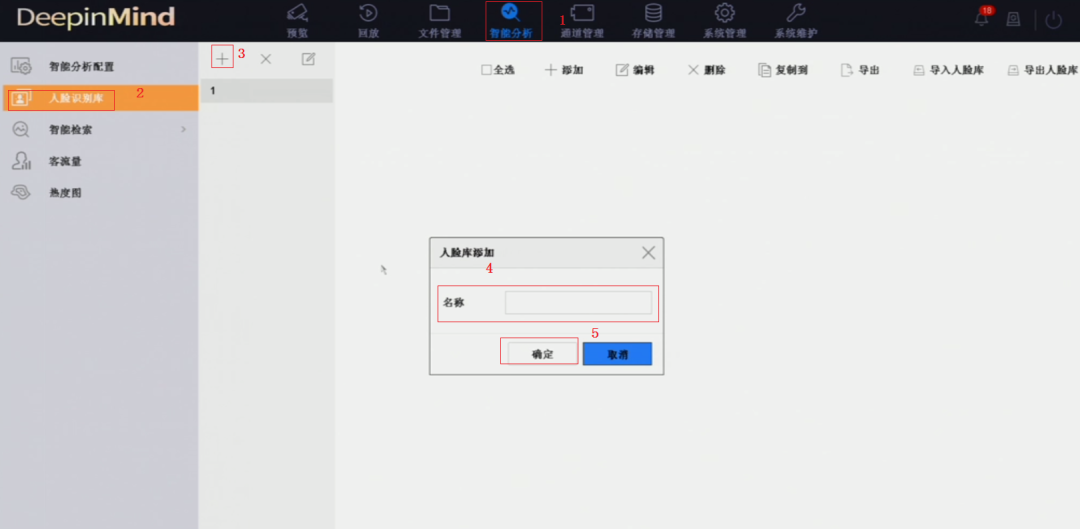Open 热度图 heat map in the sidebar
This screenshot has height=529, width=1080.
[x=65, y=192]
